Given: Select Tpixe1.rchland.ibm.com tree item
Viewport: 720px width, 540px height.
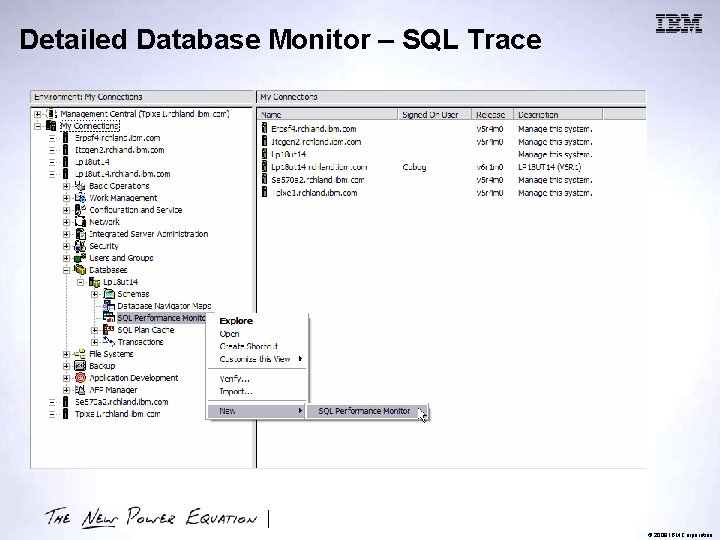Looking at the screenshot, I should pyautogui.click(x=118, y=414).
